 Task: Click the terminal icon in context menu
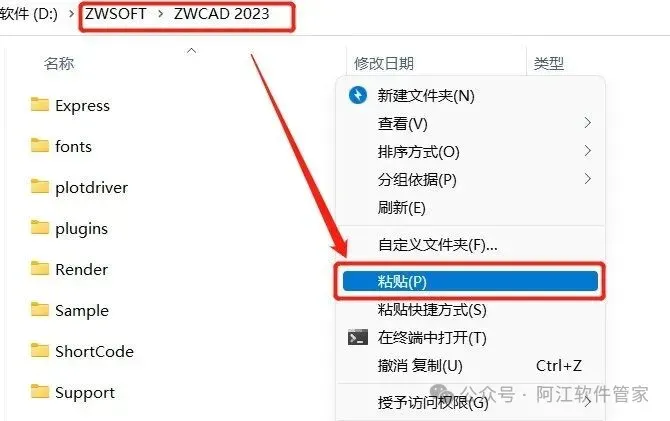point(358,338)
